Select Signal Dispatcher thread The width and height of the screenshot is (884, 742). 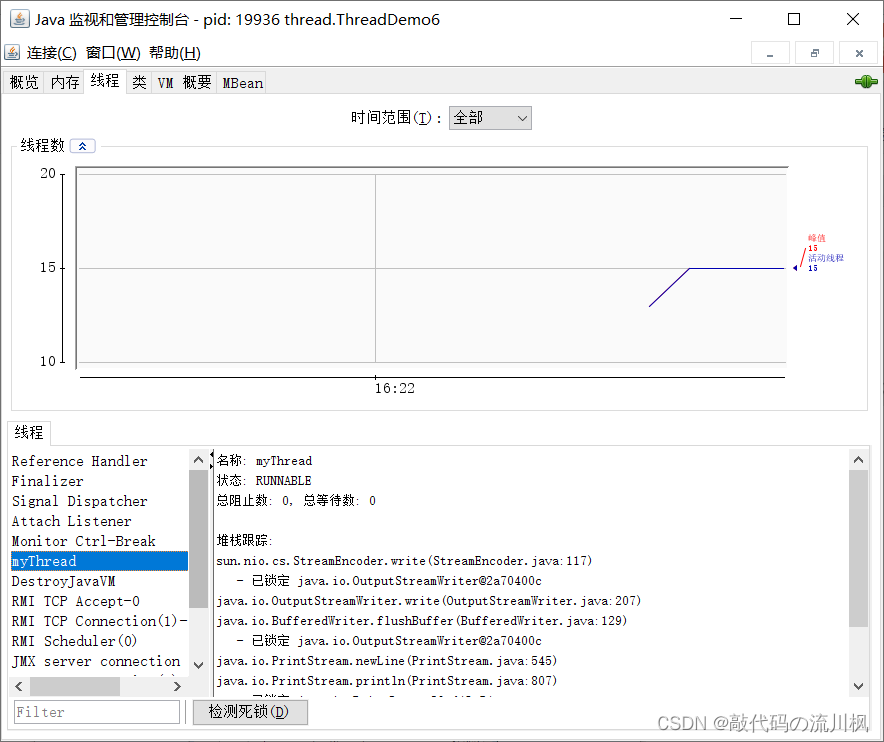tap(99, 501)
